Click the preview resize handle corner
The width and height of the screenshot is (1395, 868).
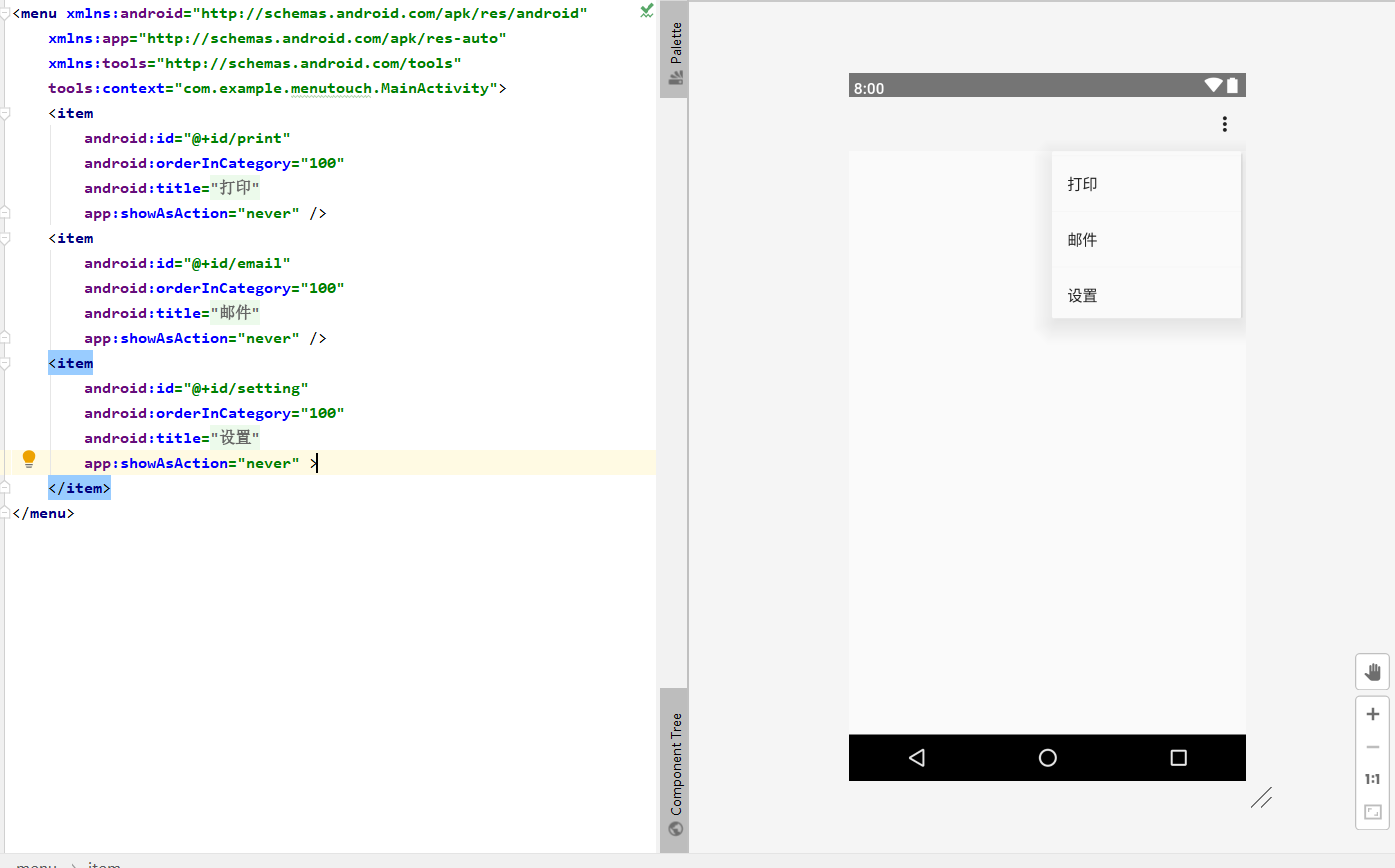pos(1262,798)
